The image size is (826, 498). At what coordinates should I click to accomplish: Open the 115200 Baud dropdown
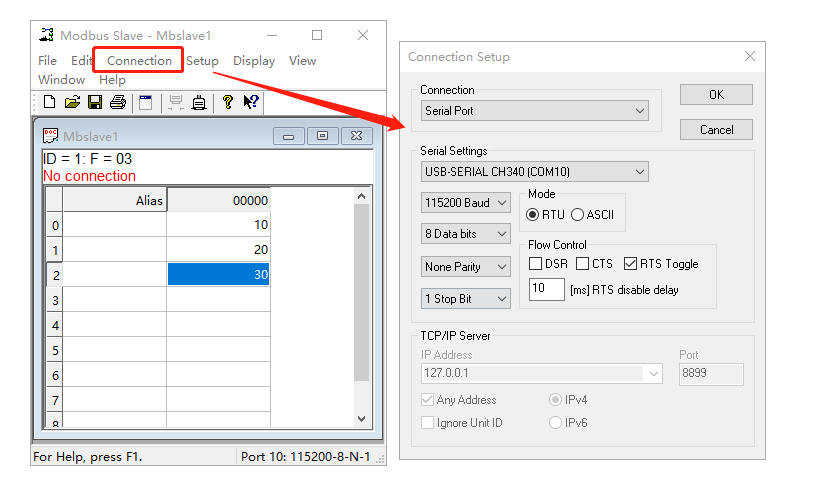click(x=466, y=202)
